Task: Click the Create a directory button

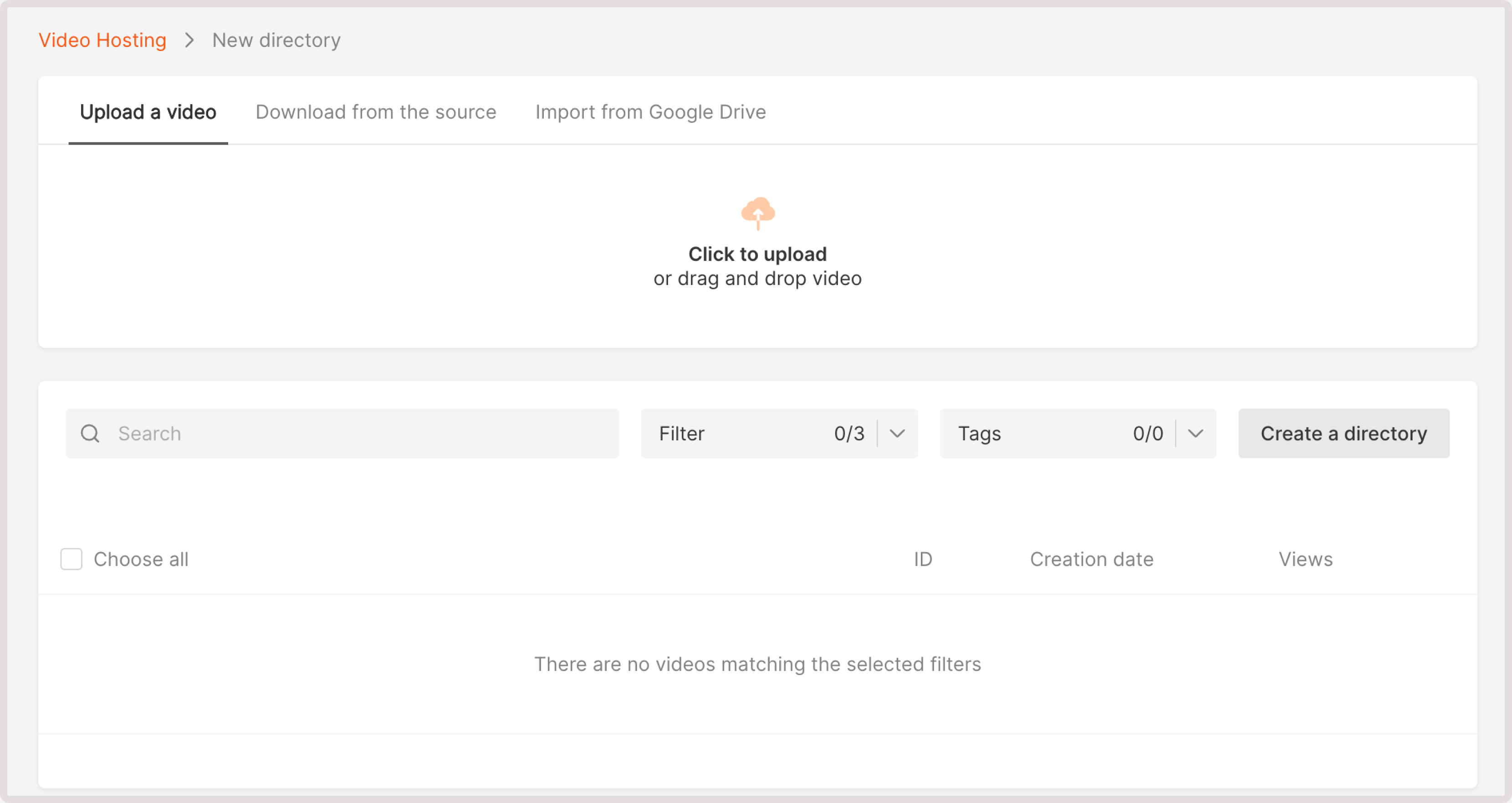Action: (1343, 433)
